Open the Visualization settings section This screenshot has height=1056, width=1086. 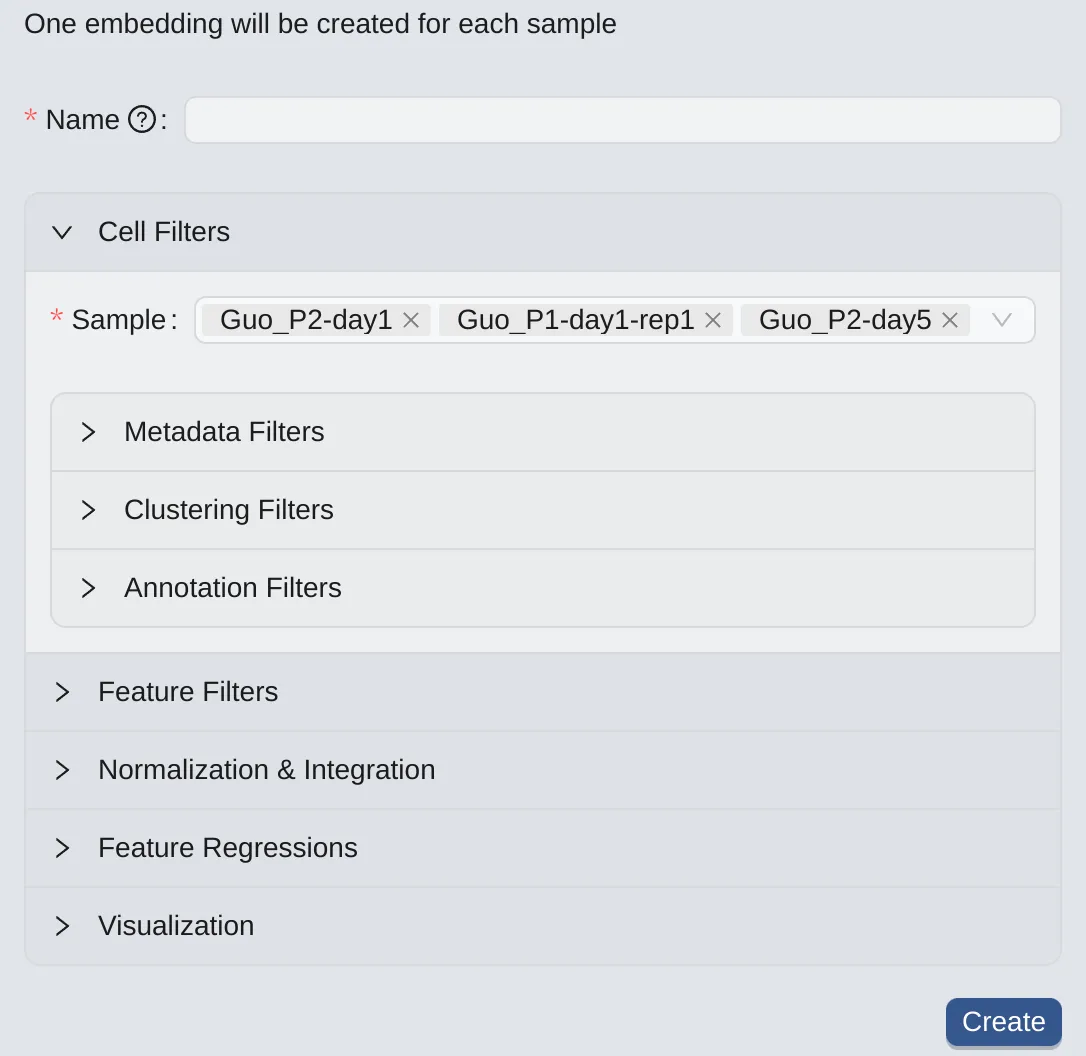[176, 926]
